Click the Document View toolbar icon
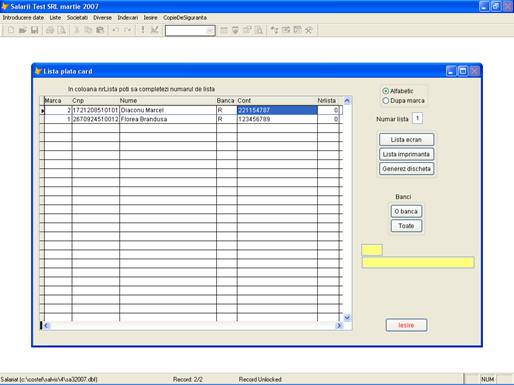The height and width of the screenshot is (385, 514). click(x=259, y=30)
